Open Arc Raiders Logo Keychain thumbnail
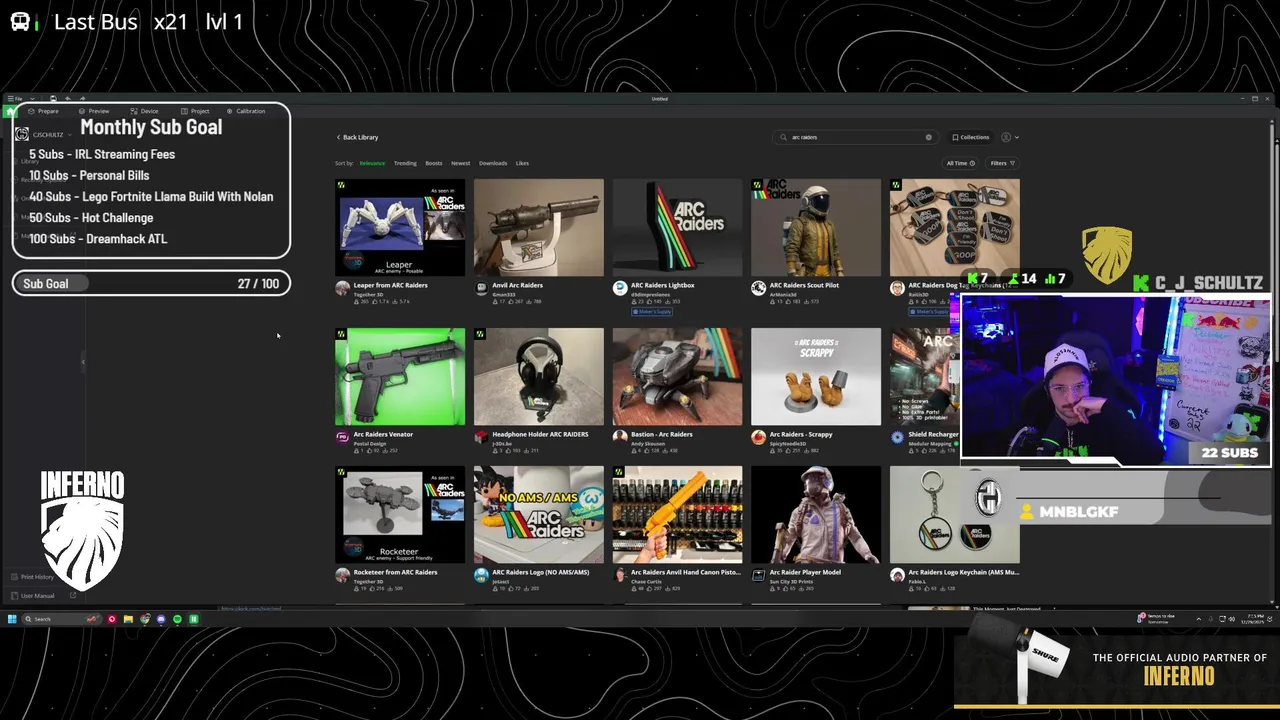 (x=955, y=514)
